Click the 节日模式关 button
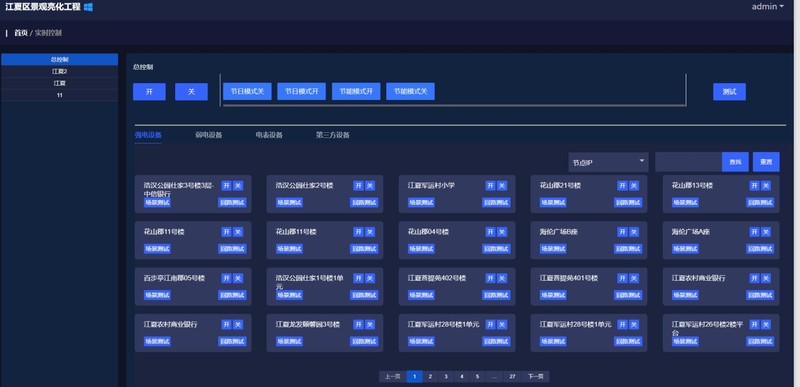800x387 pixels. (x=247, y=92)
